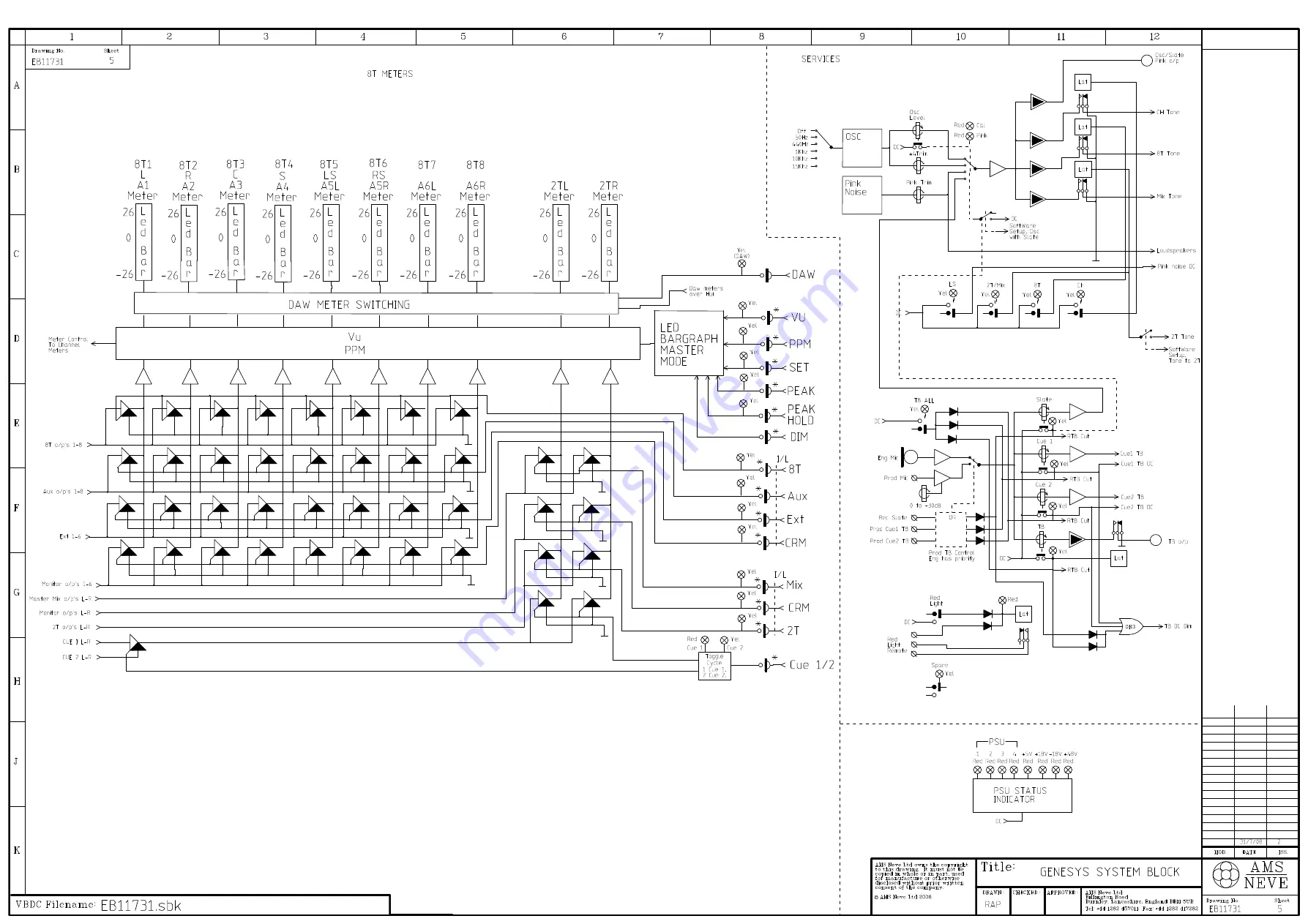Click the 8T4 S A4 Meter label
Viewport: 1308px width, 924px height.
[283, 181]
